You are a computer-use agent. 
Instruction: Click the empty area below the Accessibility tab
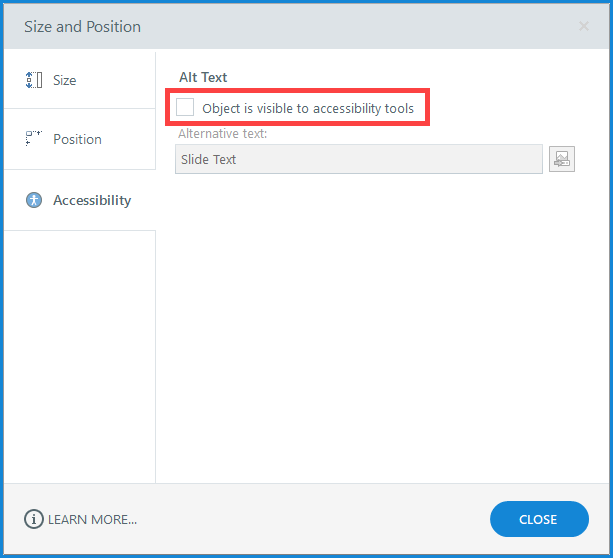pos(79,350)
